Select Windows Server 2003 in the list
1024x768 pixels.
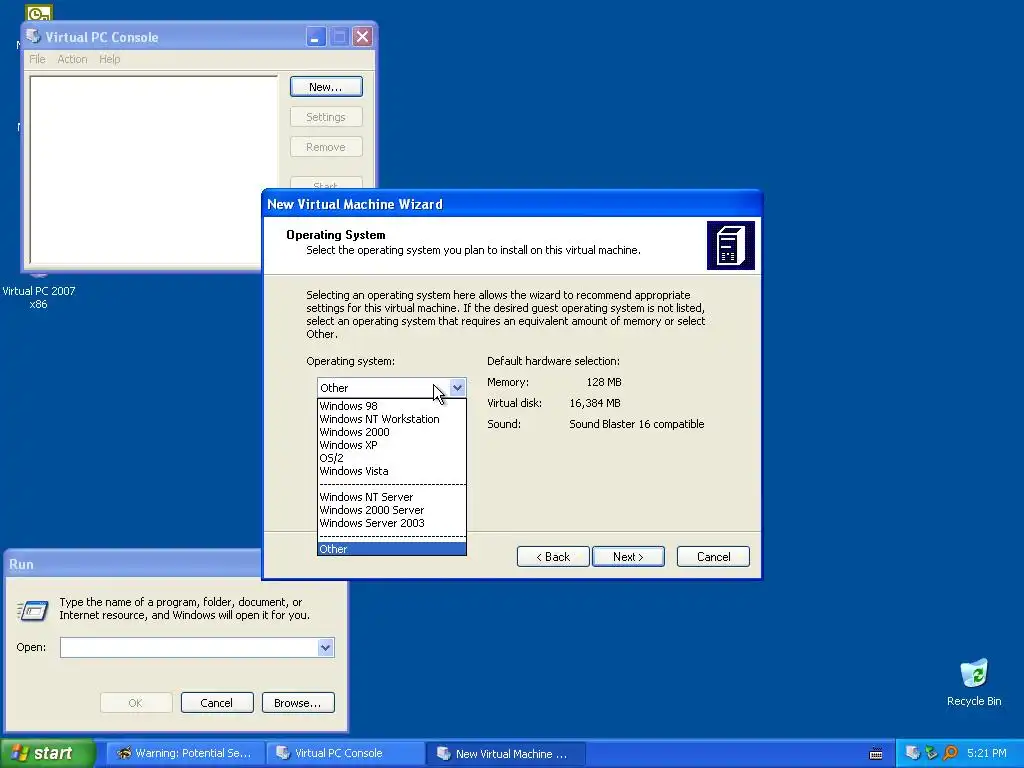coord(392,523)
